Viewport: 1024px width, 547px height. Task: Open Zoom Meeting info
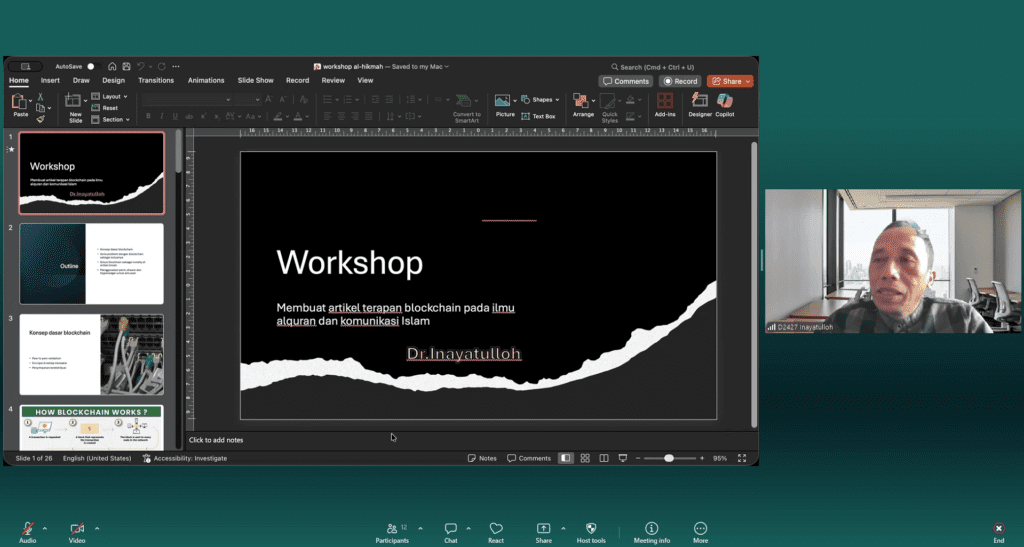[x=651, y=531]
